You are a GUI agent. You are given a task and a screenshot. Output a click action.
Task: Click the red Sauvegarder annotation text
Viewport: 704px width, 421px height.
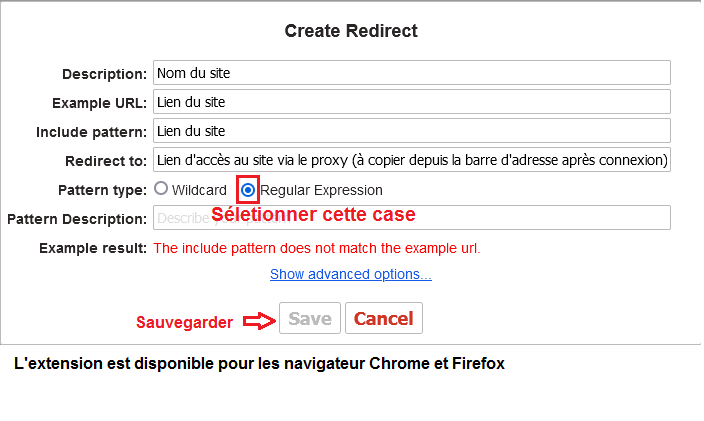[185, 322]
